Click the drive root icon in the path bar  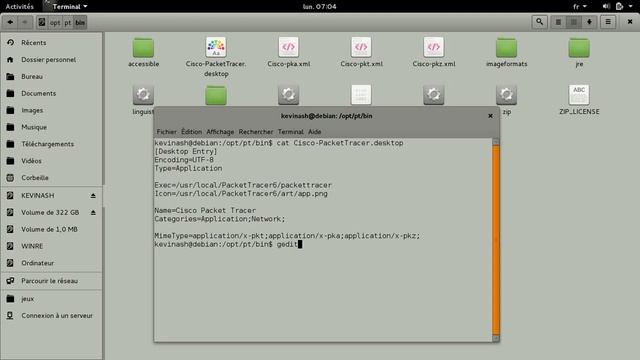click(42, 22)
